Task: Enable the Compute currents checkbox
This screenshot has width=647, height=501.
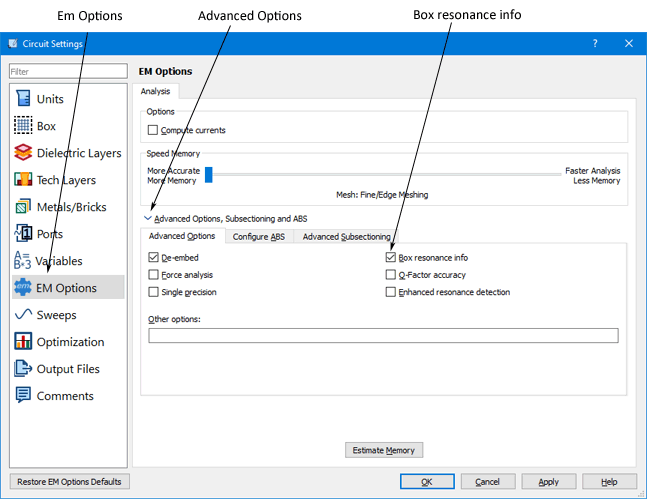Action: pyautogui.click(x=153, y=131)
